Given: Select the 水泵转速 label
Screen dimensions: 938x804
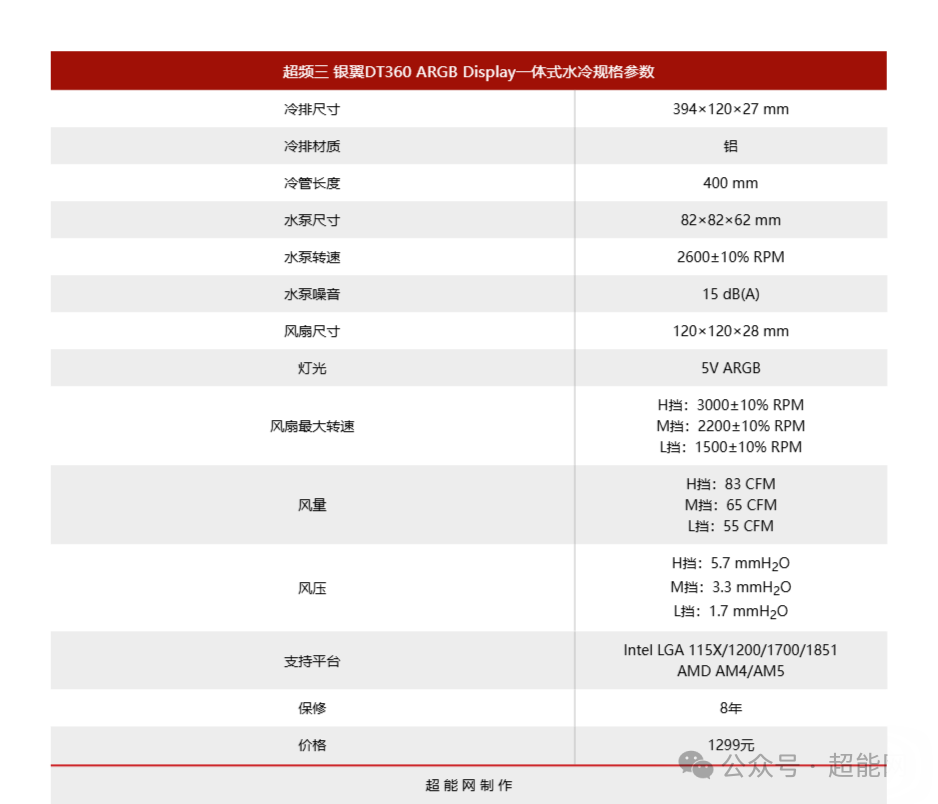Looking at the screenshot, I should 312,257.
